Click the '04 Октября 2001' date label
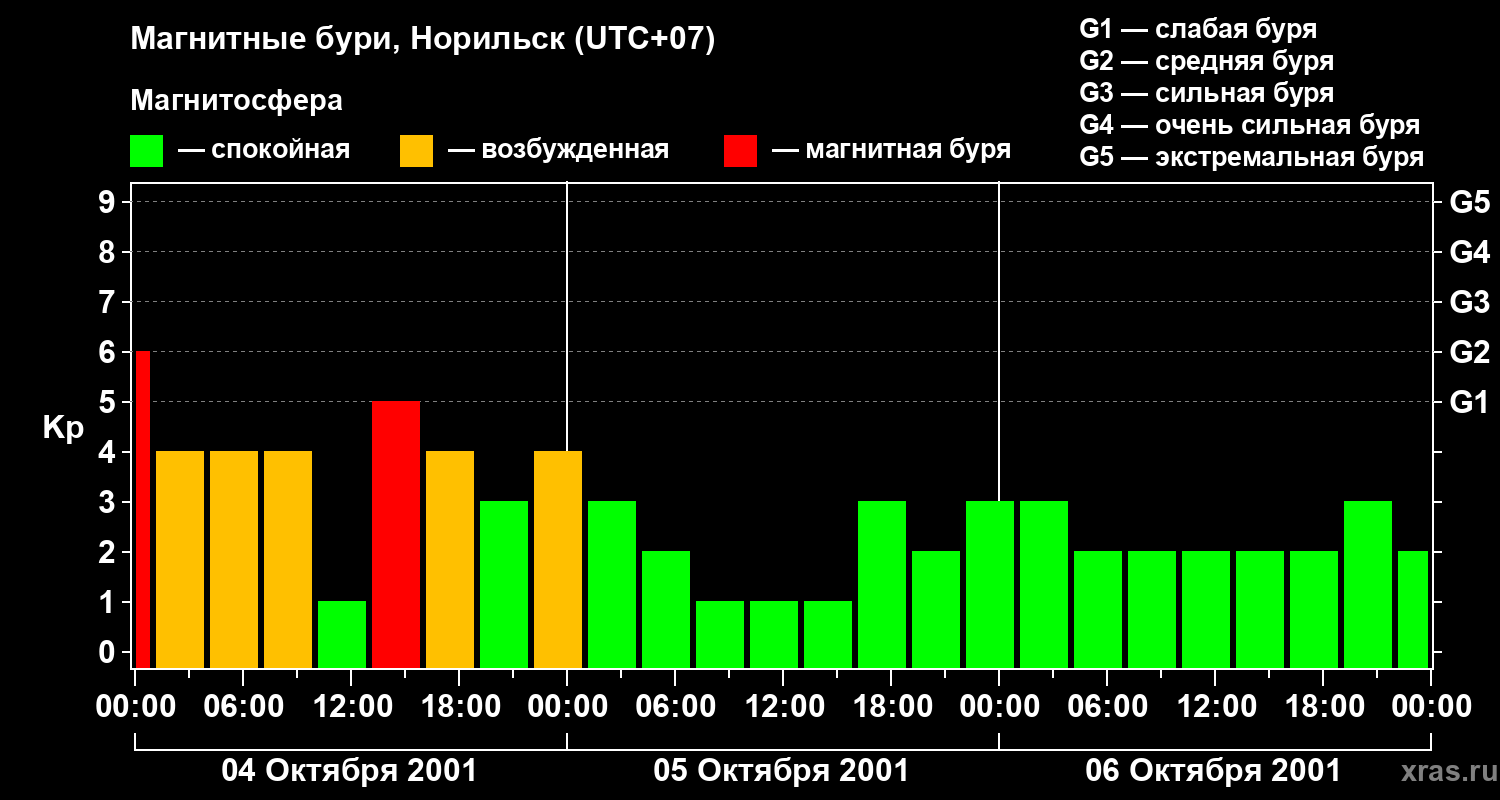The height and width of the screenshot is (800, 1500). coord(349,771)
